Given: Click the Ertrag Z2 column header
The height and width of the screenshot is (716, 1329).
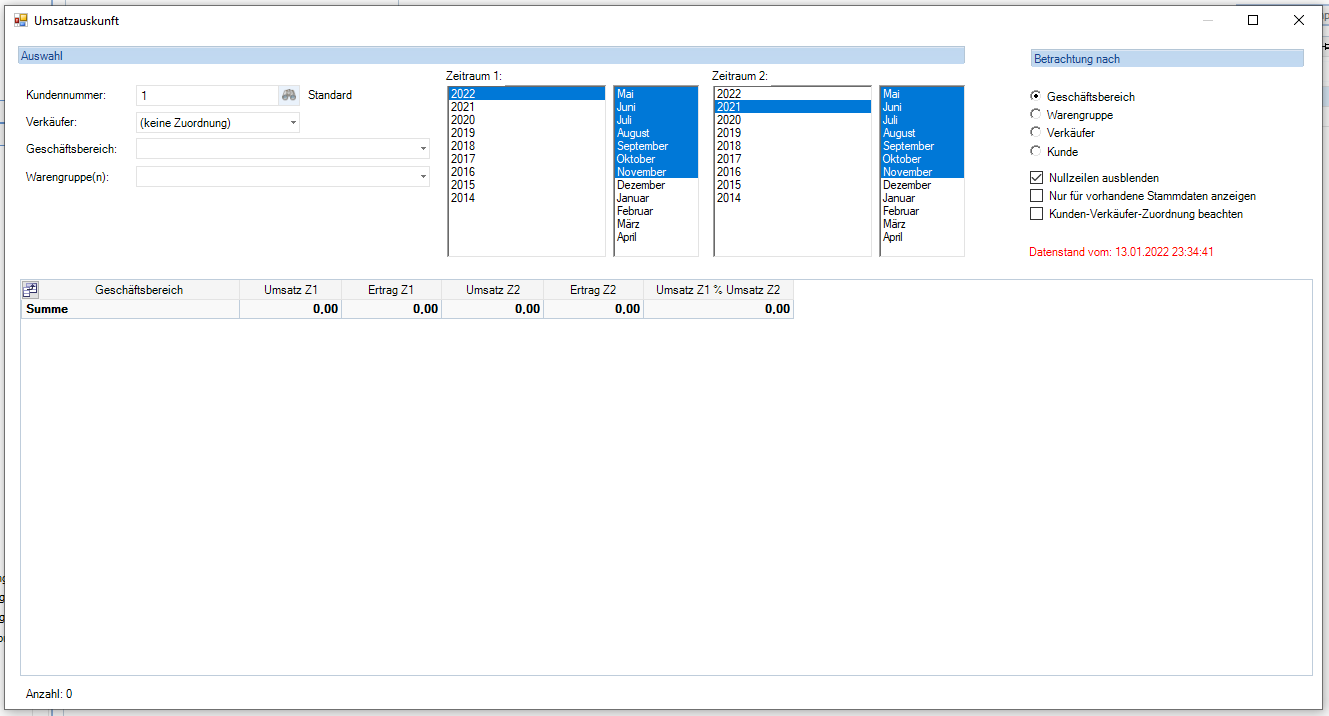Looking at the screenshot, I should 593,290.
